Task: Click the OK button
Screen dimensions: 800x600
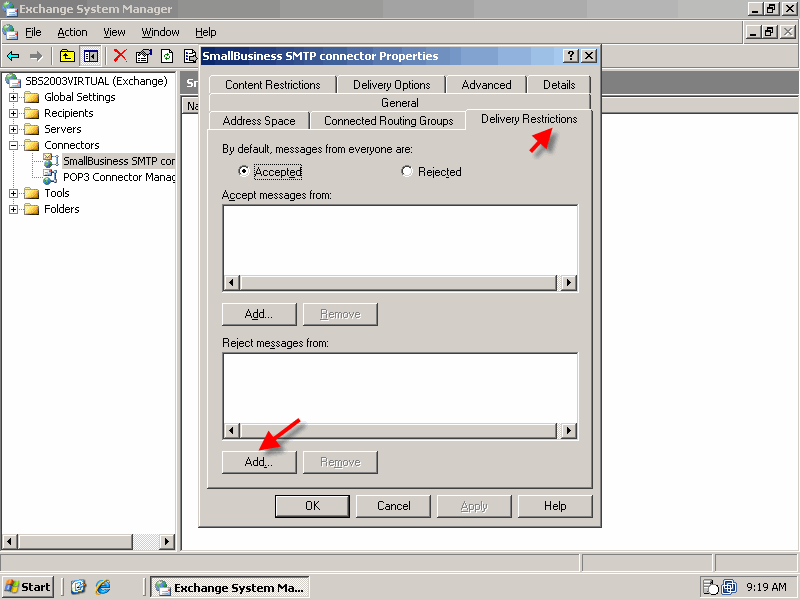Action: (312, 506)
